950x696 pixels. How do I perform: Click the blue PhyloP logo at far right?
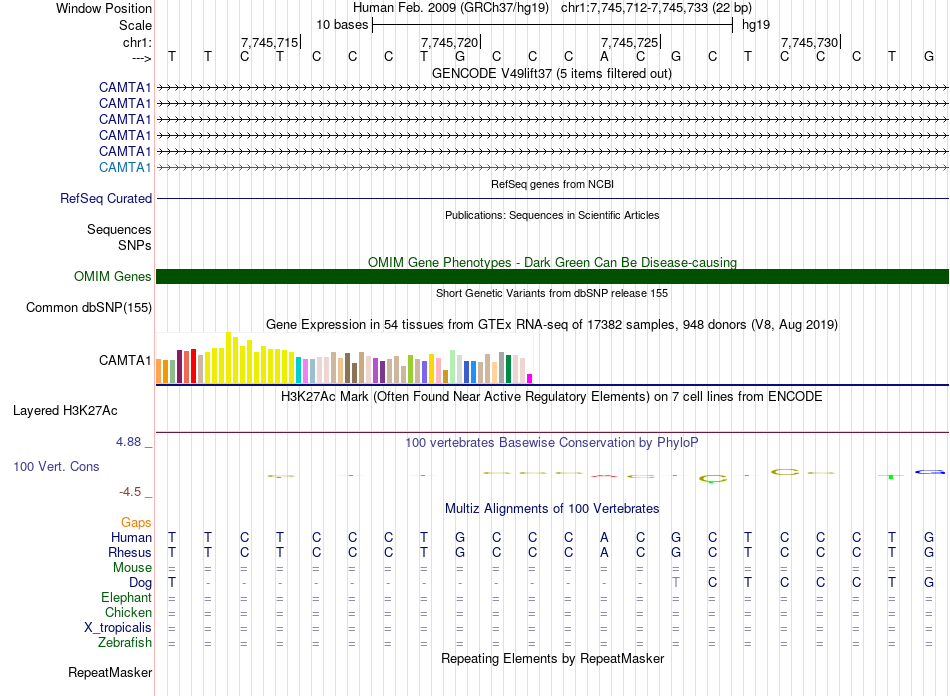click(931, 471)
